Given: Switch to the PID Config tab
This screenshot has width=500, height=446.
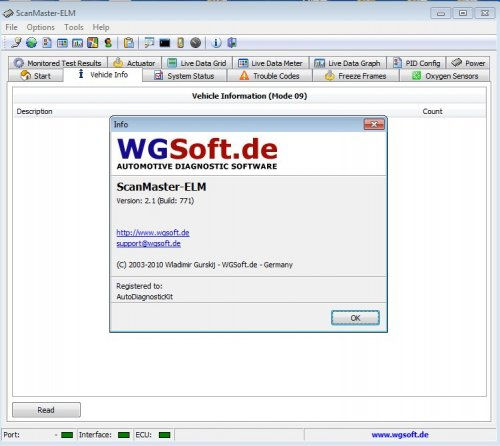Looking at the screenshot, I should (416, 63).
